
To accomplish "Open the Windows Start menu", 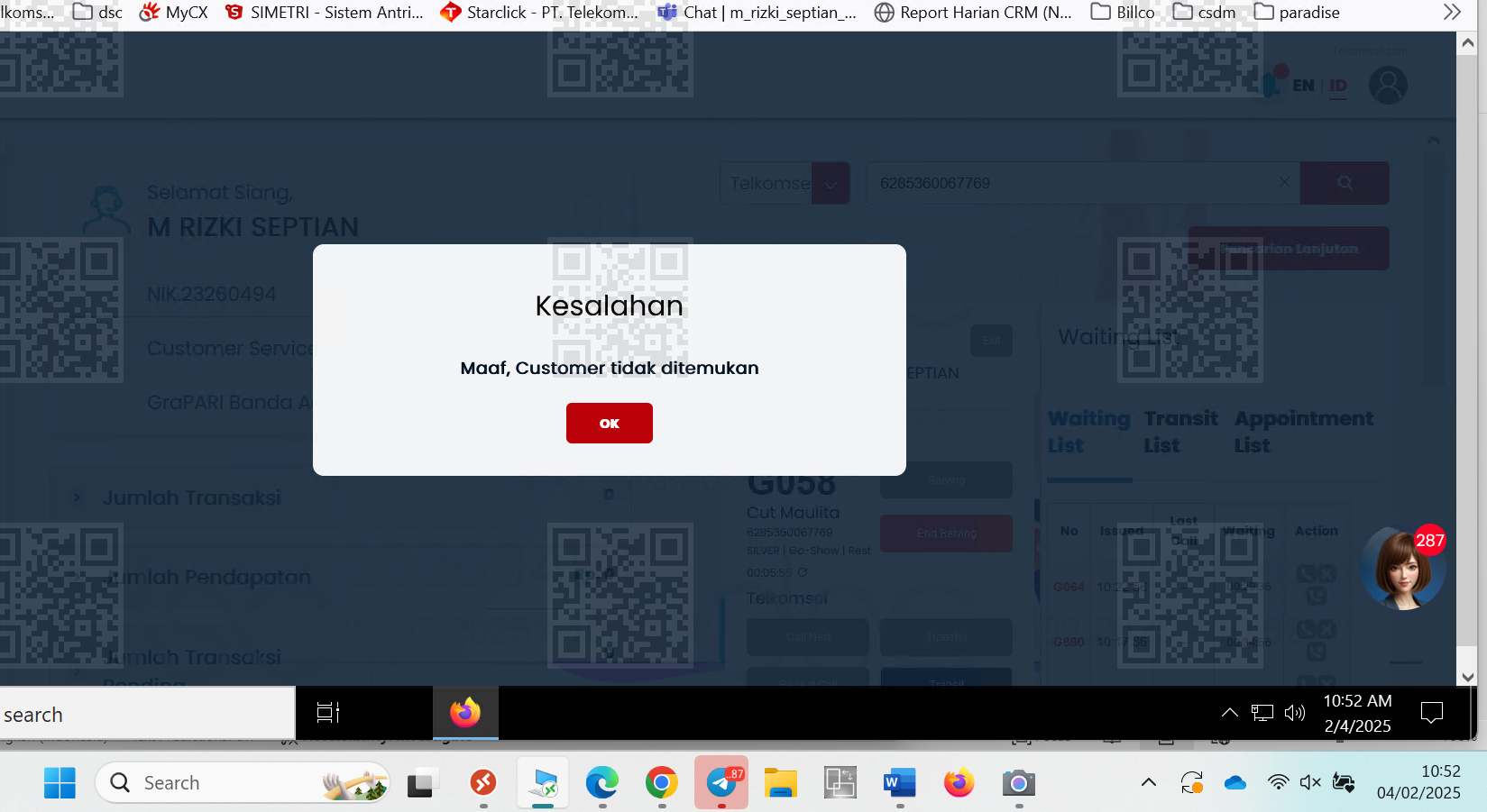I will (x=60, y=783).
